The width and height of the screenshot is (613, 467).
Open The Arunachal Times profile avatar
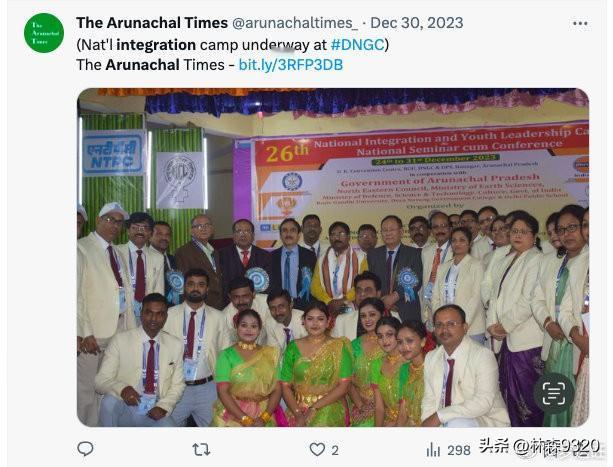pos(44,33)
